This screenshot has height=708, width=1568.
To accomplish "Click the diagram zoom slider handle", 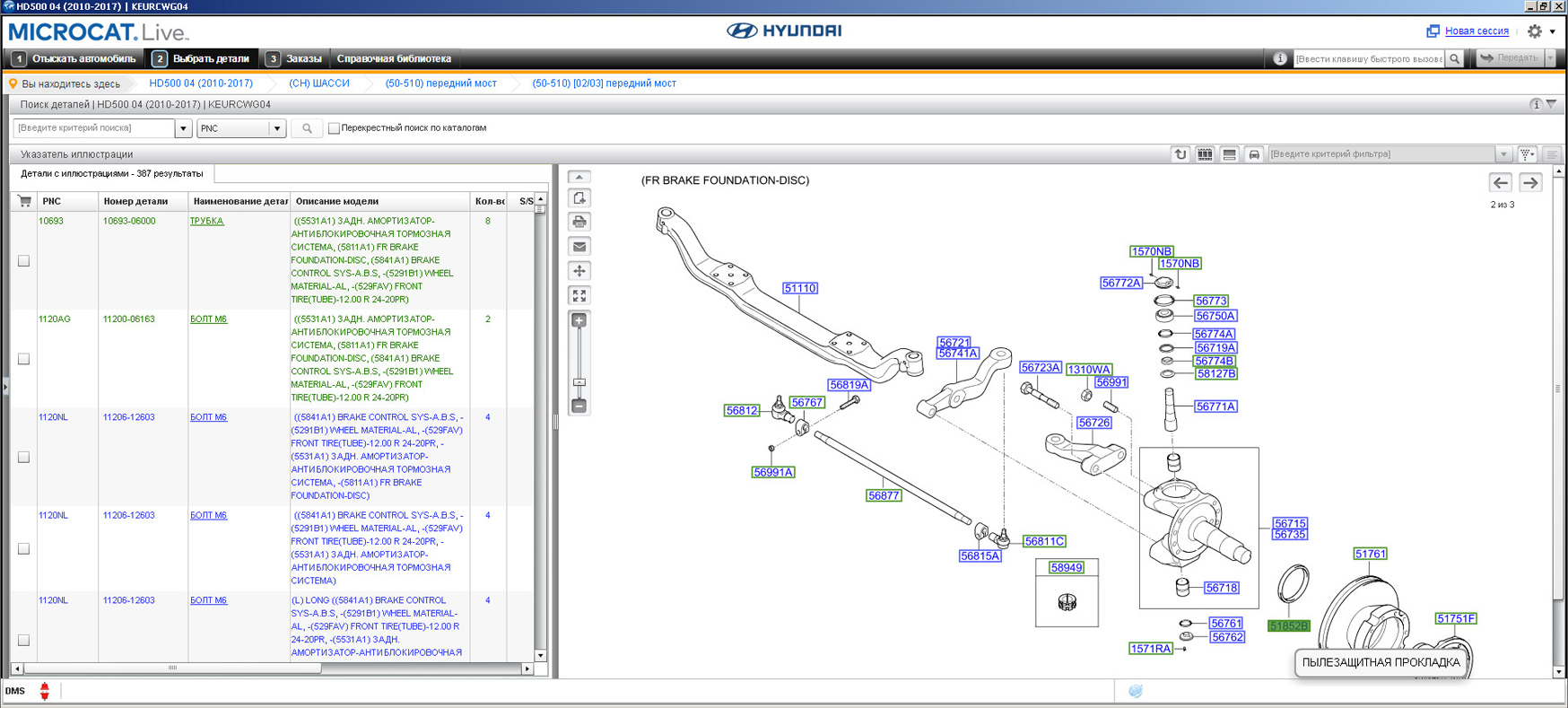I will [579, 382].
